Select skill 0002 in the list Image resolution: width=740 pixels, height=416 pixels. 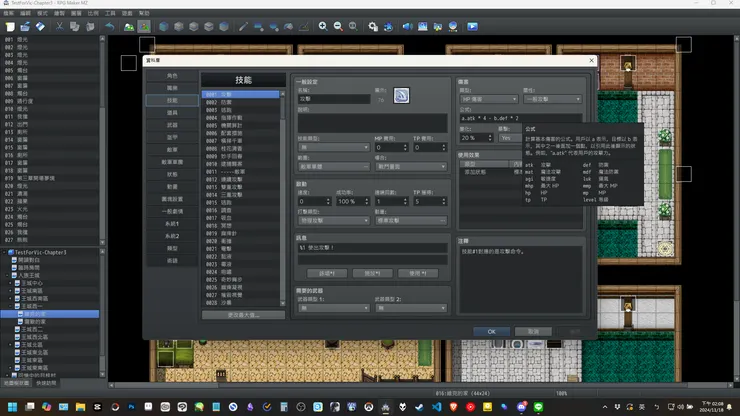click(x=240, y=102)
